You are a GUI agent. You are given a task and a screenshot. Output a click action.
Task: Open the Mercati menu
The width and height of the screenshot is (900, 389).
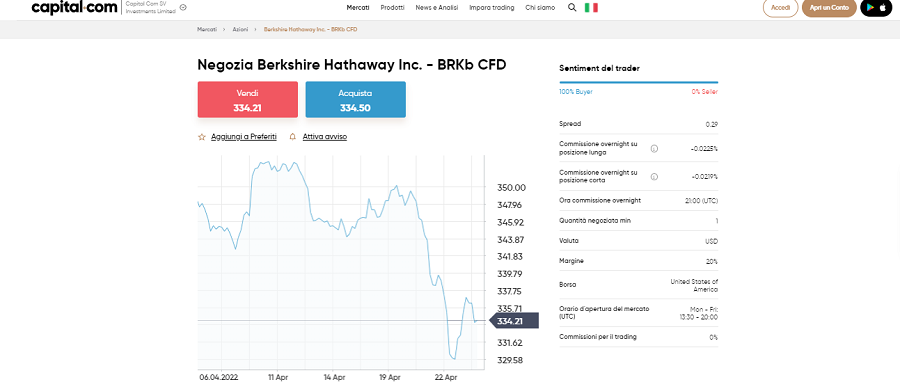[x=358, y=7]
